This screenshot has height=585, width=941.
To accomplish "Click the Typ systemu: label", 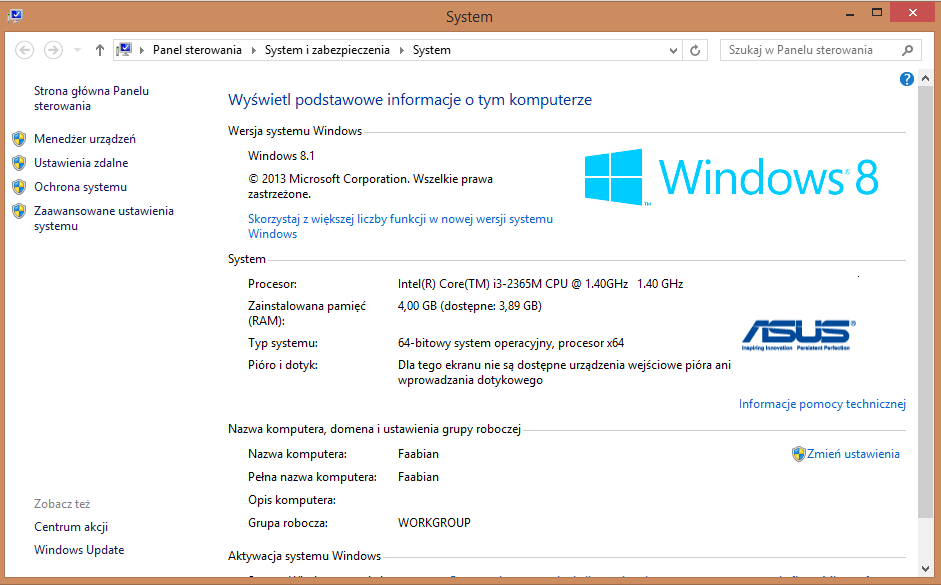I will 283,343.
